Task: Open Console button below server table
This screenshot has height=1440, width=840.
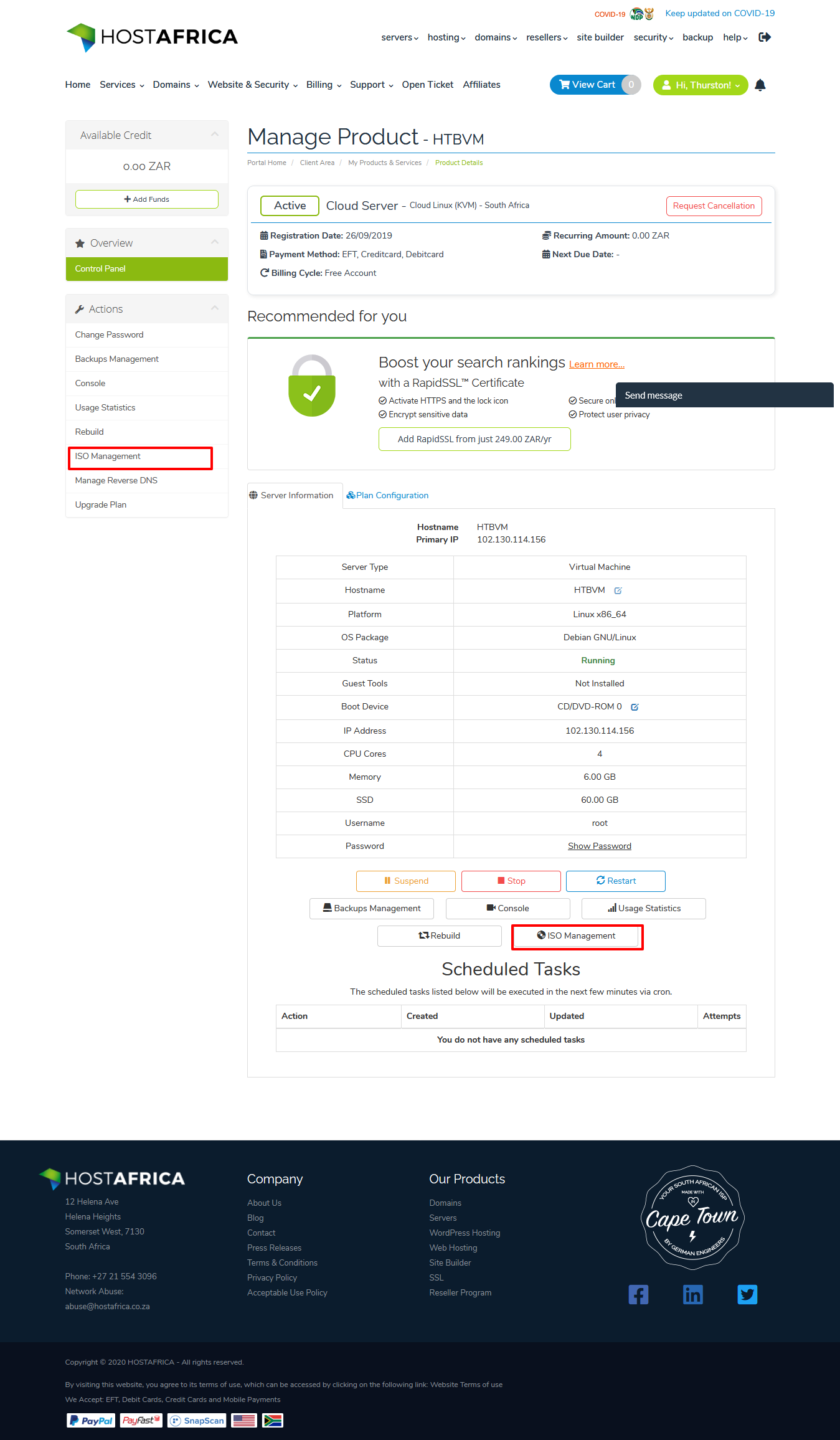Action: tap(508, 909)
